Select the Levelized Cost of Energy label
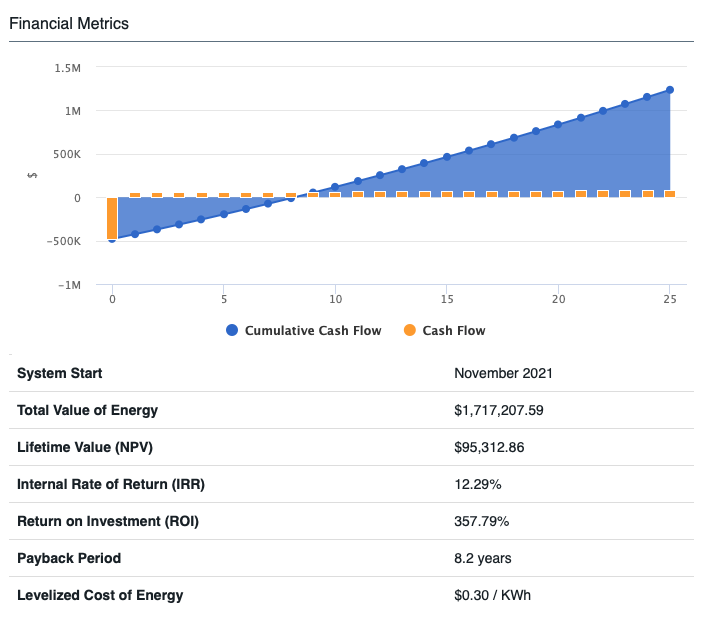Viewport: 702px width, 636px height. (100, 595)
